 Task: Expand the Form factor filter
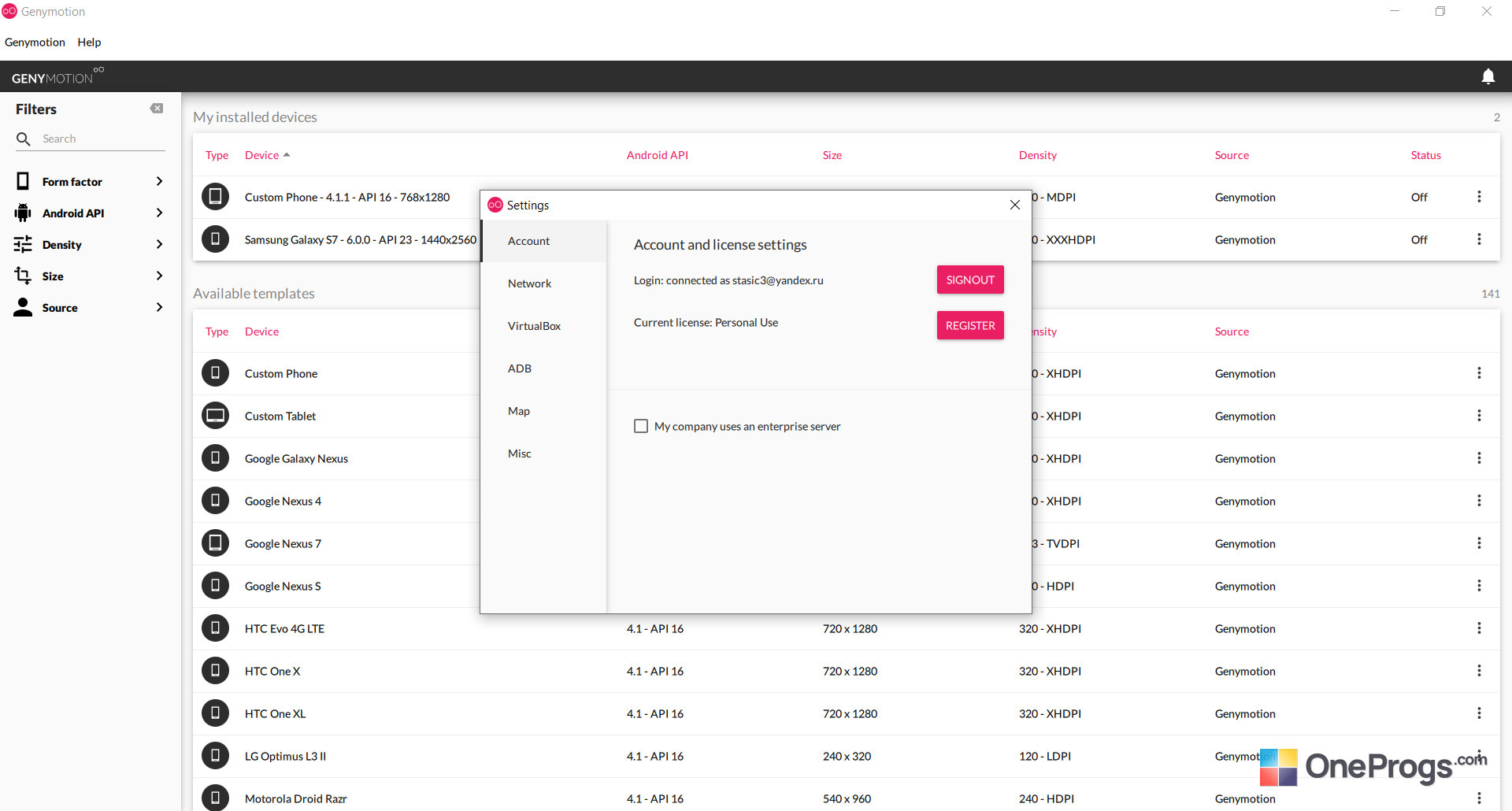click(159, 181)
